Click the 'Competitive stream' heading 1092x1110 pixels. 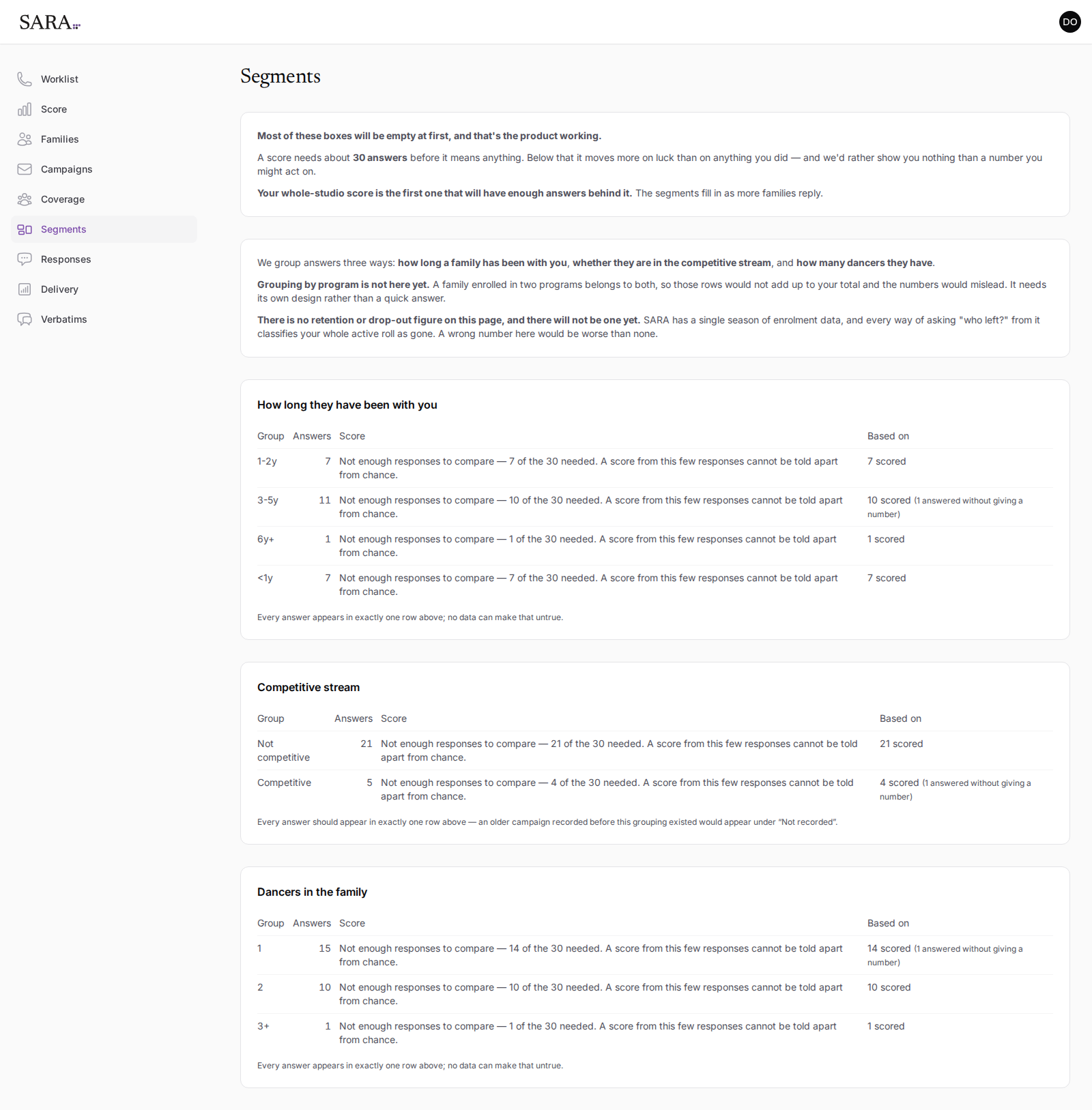308,688
